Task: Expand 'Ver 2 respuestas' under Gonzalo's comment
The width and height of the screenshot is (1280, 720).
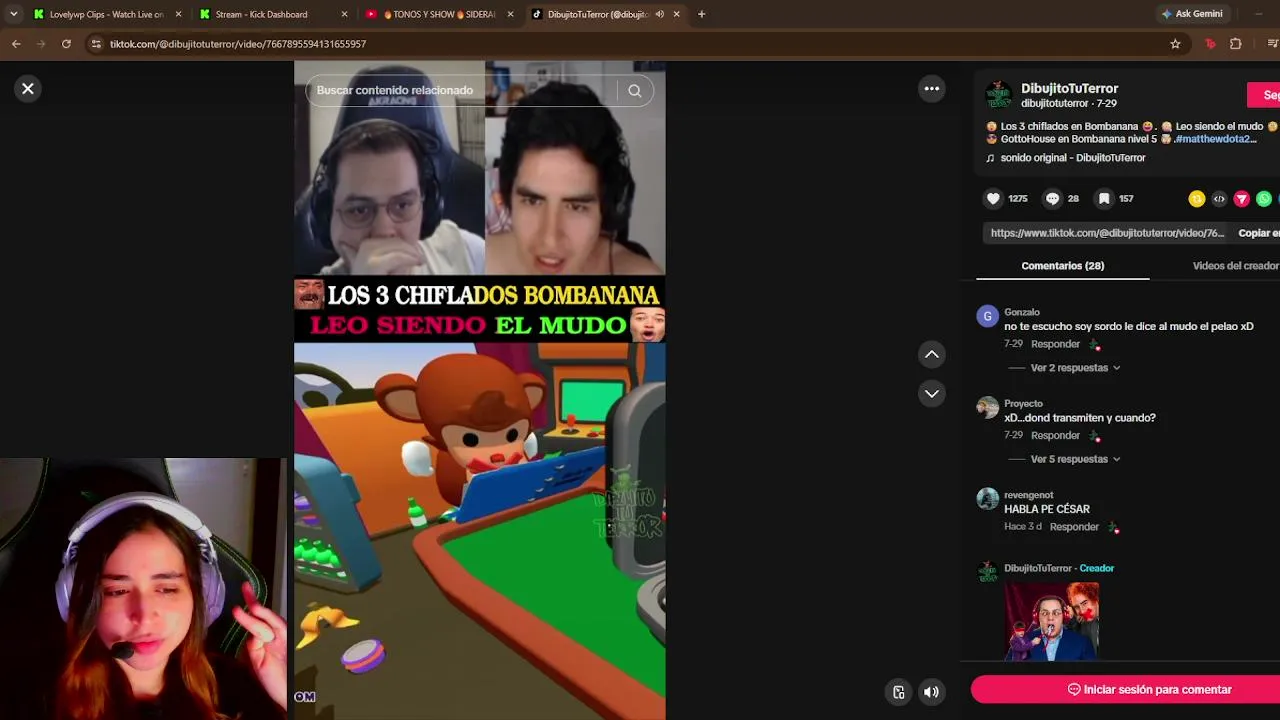Action: coord(1075,368)
